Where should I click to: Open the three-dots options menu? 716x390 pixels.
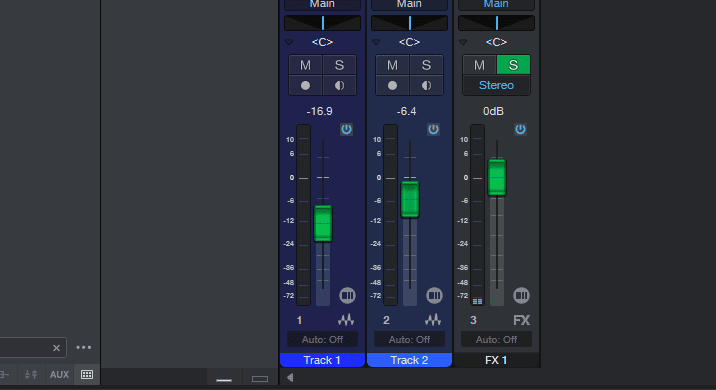click(x=84, y=348)
